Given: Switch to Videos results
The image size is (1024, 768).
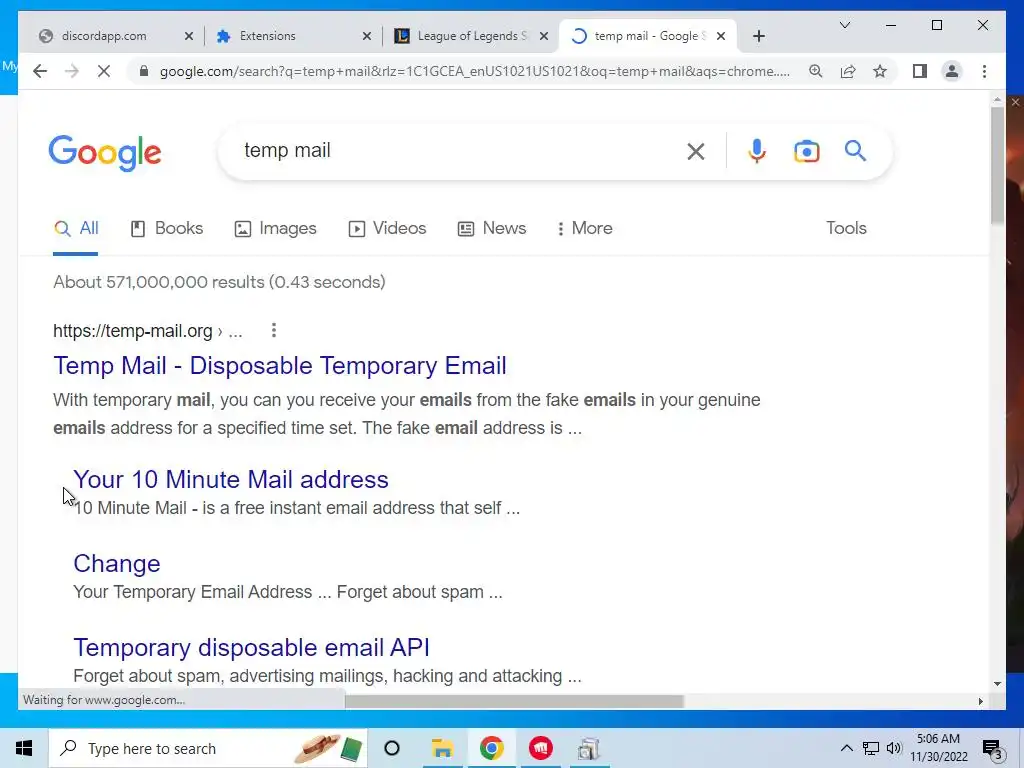Looking at the screenshot, I should pyautogui.click(x=387, y=229).
